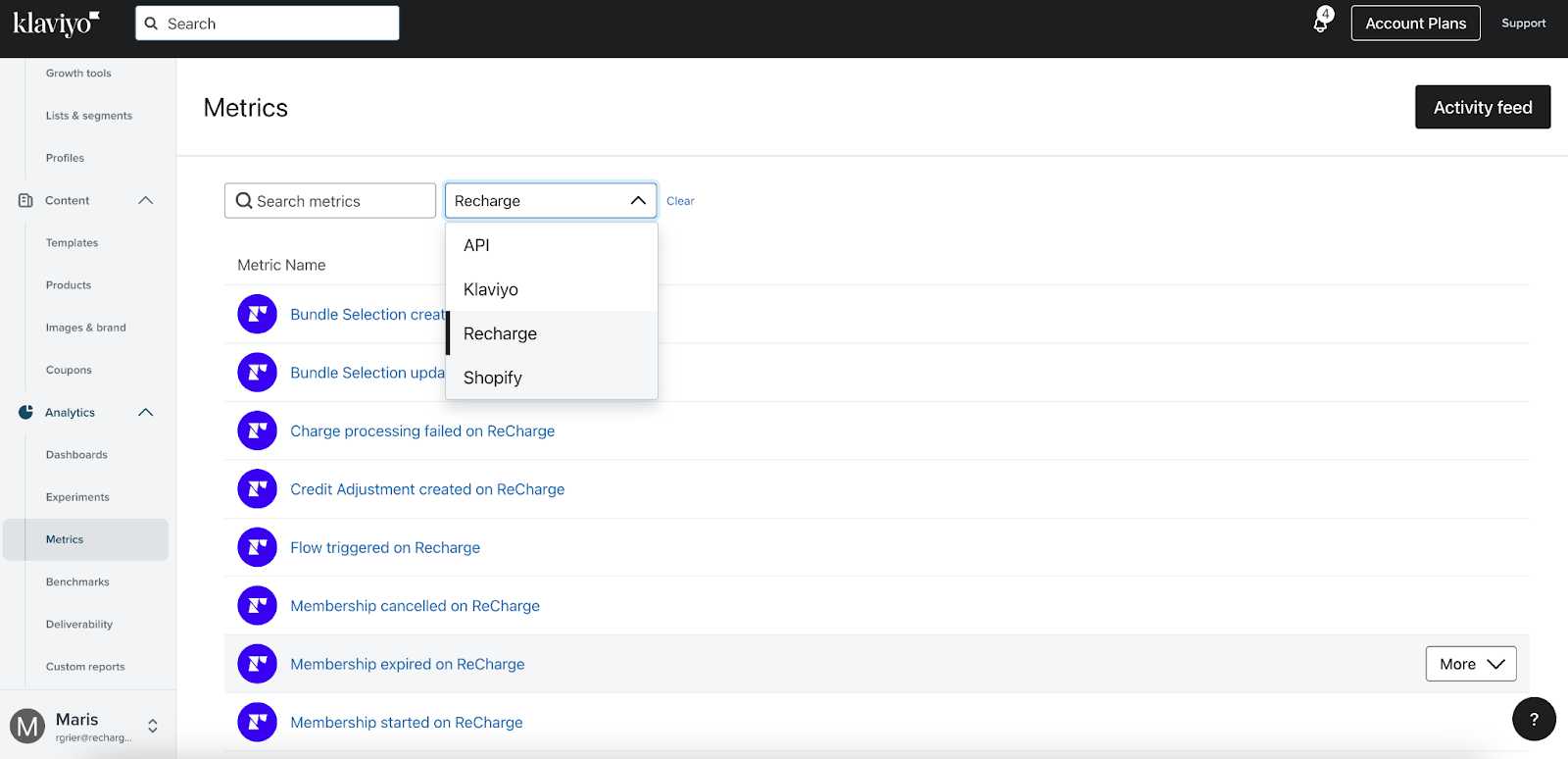The height and width of the screenshot is (759, 1568).
Task: Open Templates in sidebar
Action: coord(72,243)
